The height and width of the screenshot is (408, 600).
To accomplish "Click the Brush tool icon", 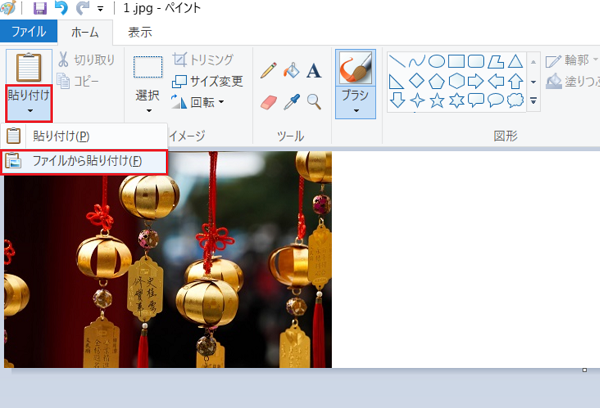I will tap(355, 67).
